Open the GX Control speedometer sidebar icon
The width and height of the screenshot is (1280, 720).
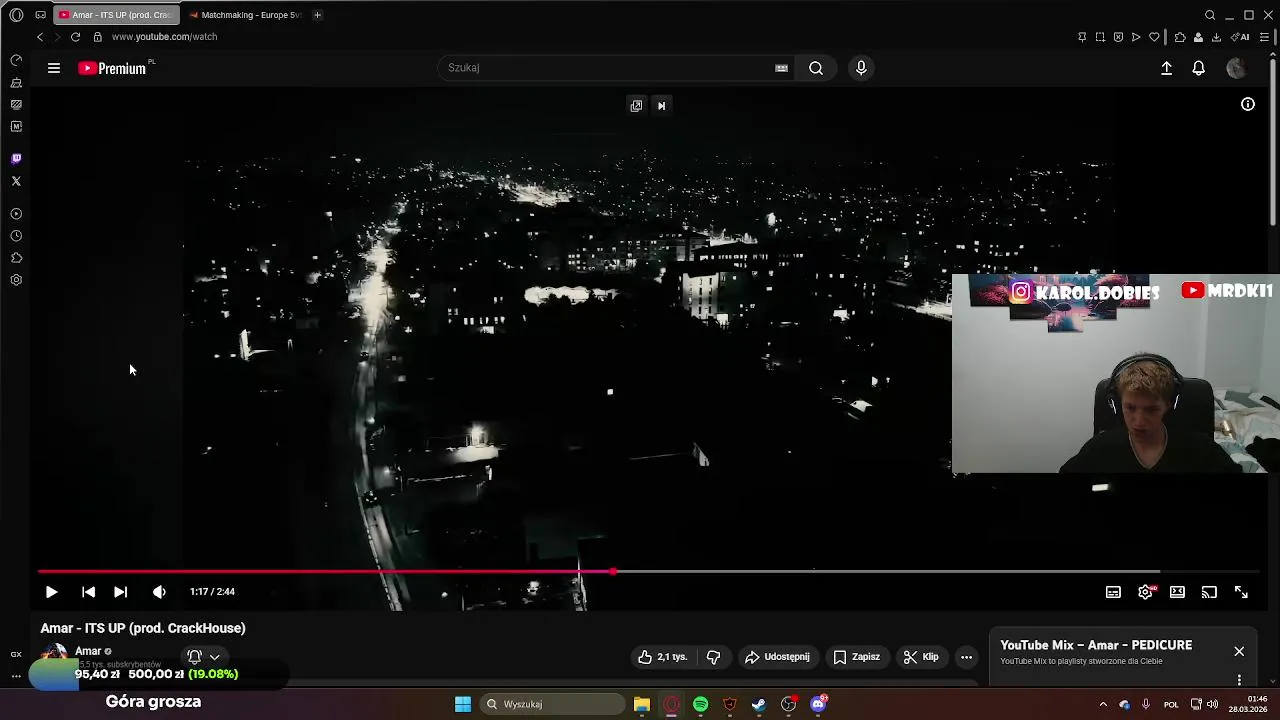[x=16, y=60]
